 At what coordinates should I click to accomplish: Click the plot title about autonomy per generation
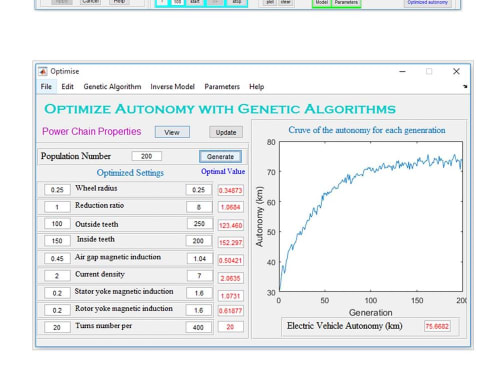pyautogui.click(x=367, y=130)
